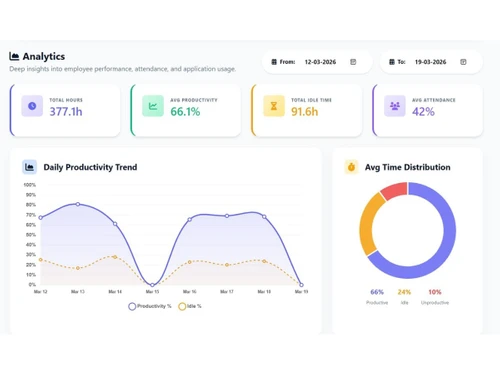Image resolution: width=500 pixels, height=375 pixels.
Task: Click the Mar 13 idle data point
Action: coord(78,268)
